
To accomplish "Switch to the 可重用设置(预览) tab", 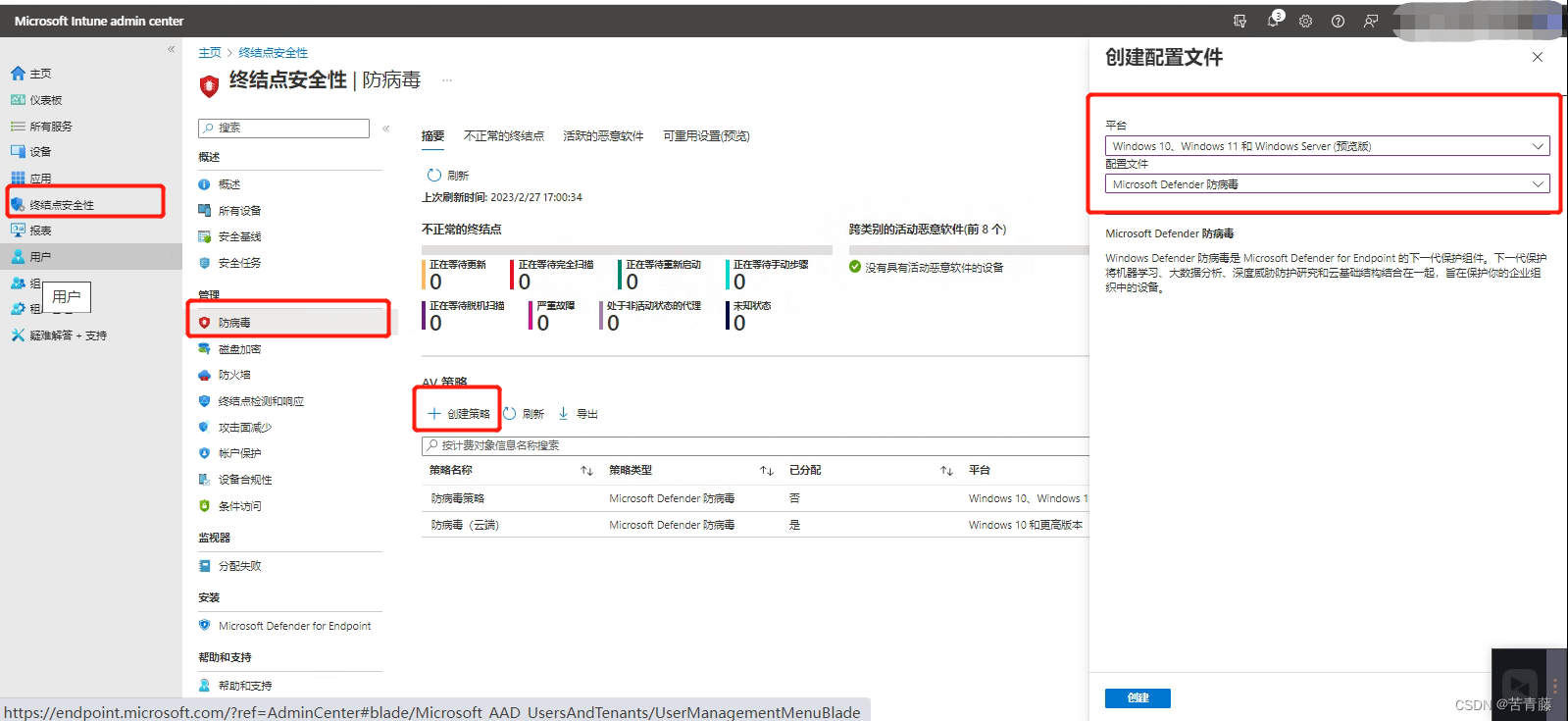I will pos(706,136).
